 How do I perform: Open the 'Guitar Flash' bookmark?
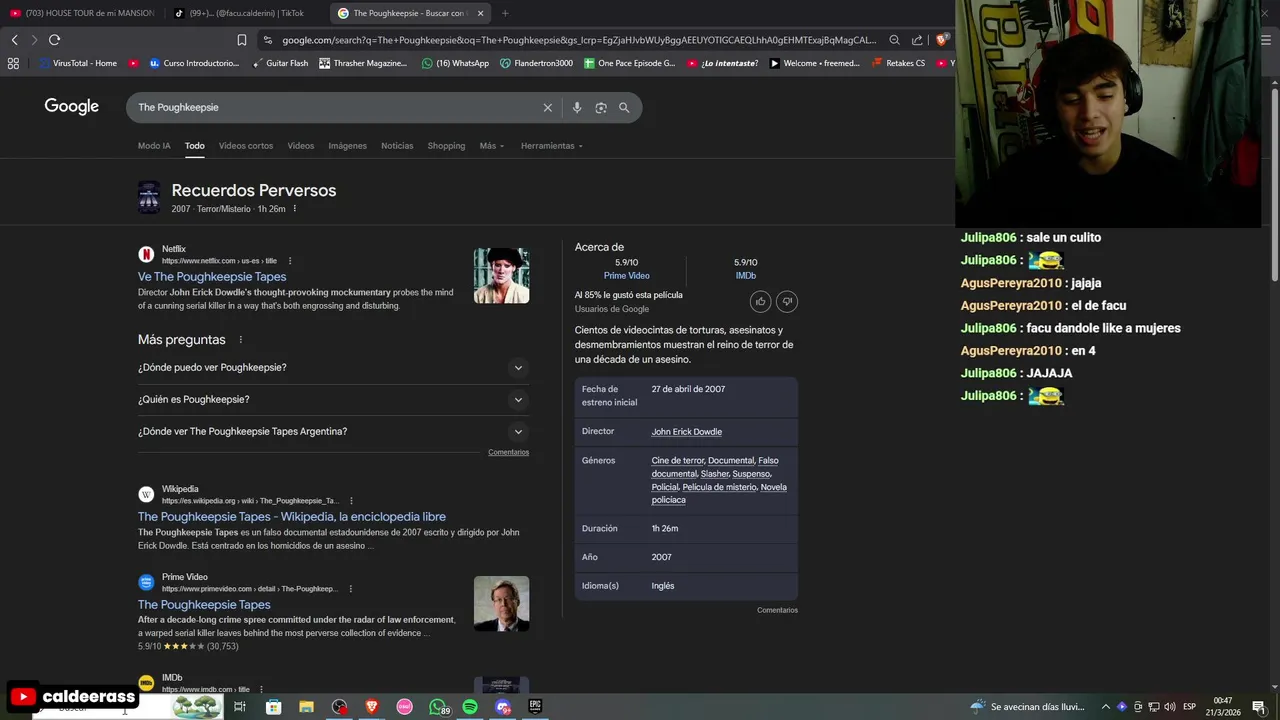pos(280,63)
